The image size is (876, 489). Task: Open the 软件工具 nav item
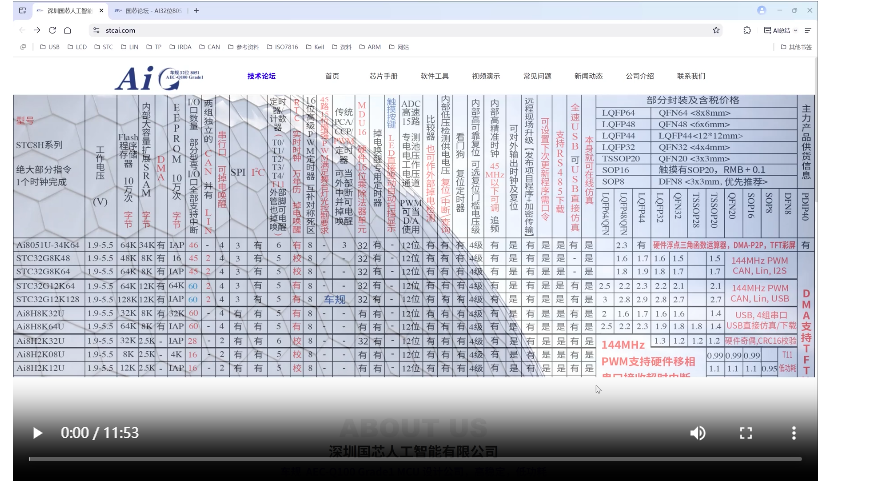coord(435,76)
